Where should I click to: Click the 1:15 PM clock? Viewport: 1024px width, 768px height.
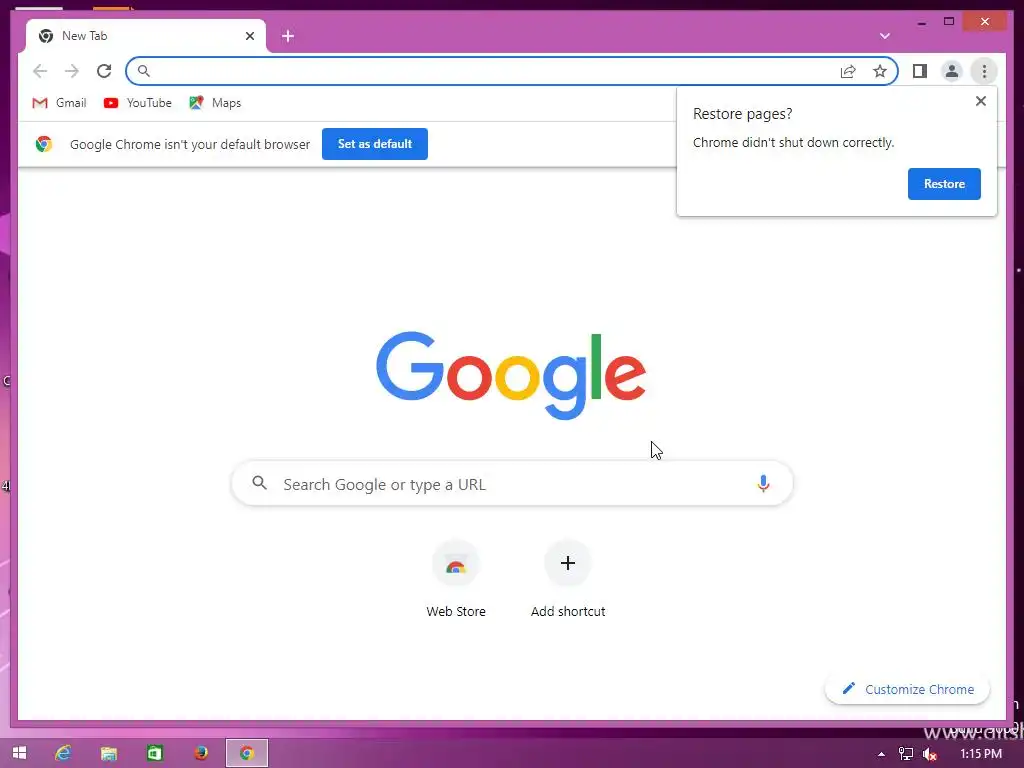[980, 754]
